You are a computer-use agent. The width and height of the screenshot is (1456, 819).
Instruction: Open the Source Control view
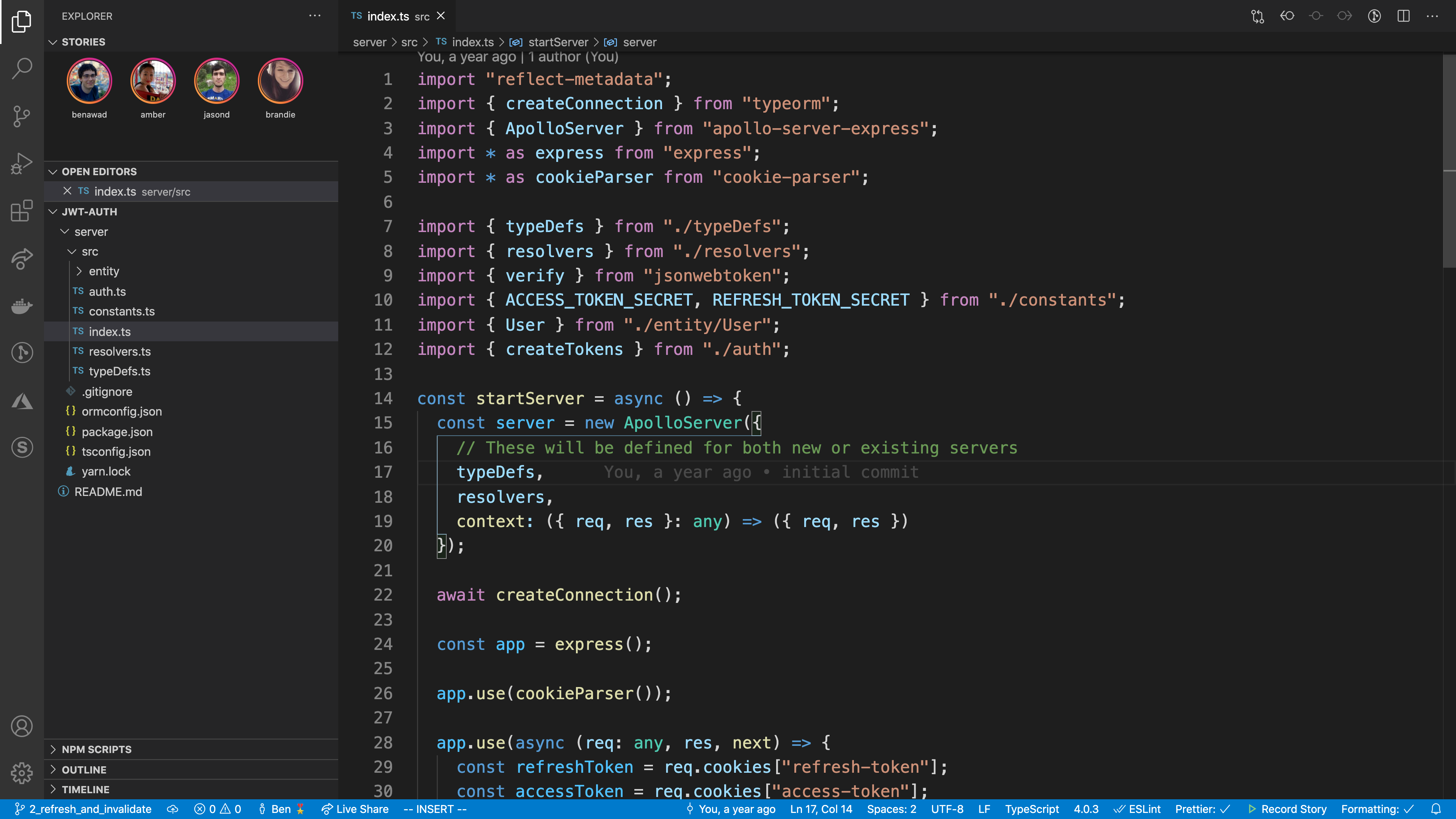[x=22, y=116]
